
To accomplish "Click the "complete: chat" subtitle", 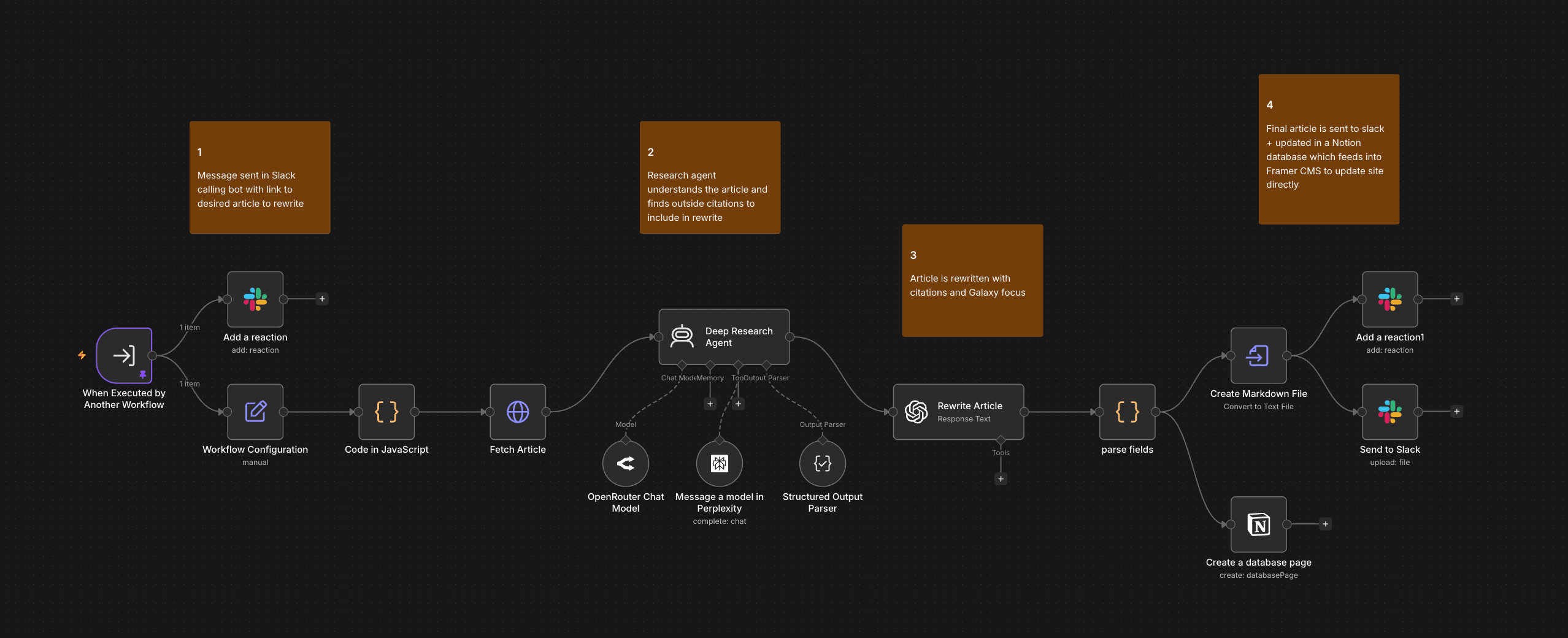I will (x=720, y=521).
